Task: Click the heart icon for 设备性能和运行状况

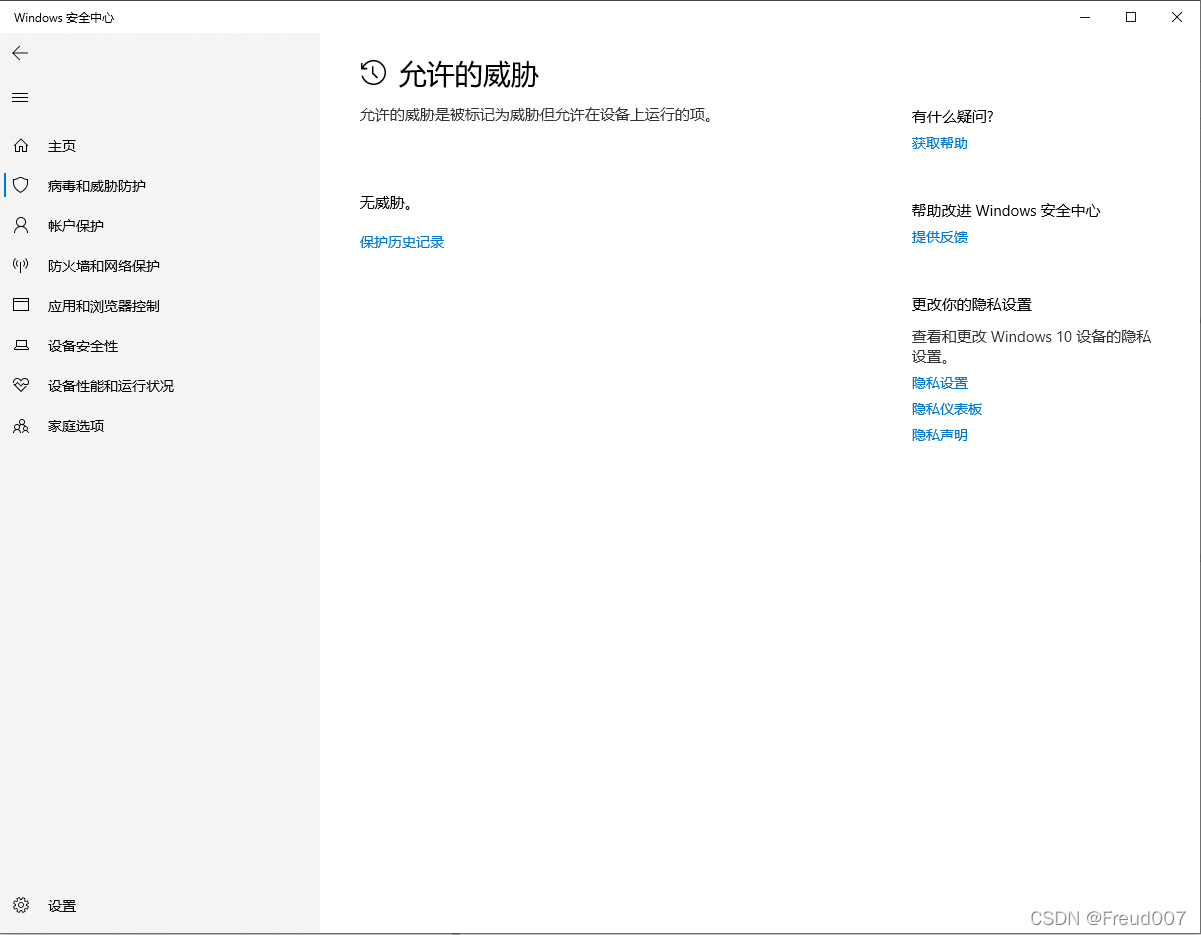Action: point(21,386)
